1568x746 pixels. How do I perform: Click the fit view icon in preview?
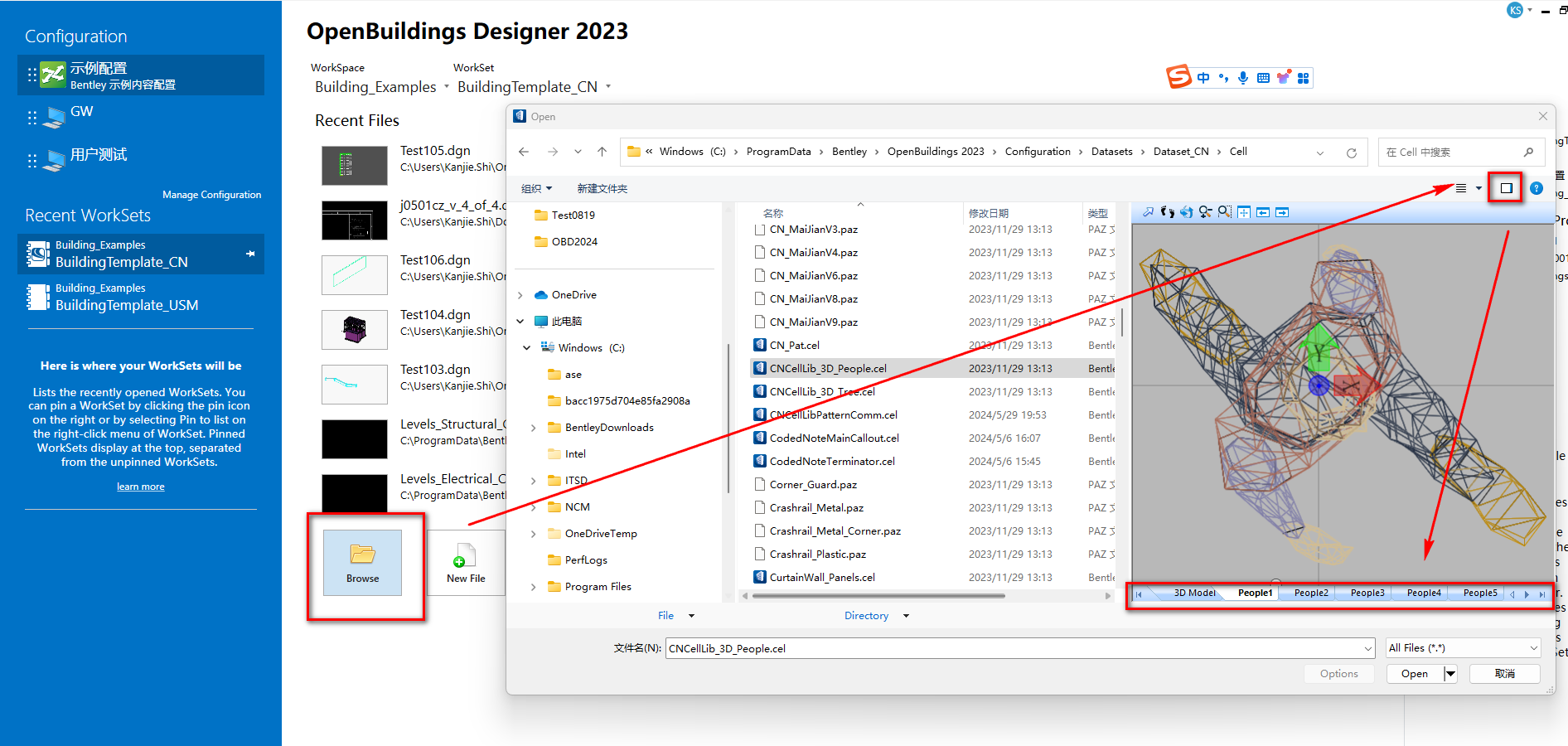pos(1244,212)
